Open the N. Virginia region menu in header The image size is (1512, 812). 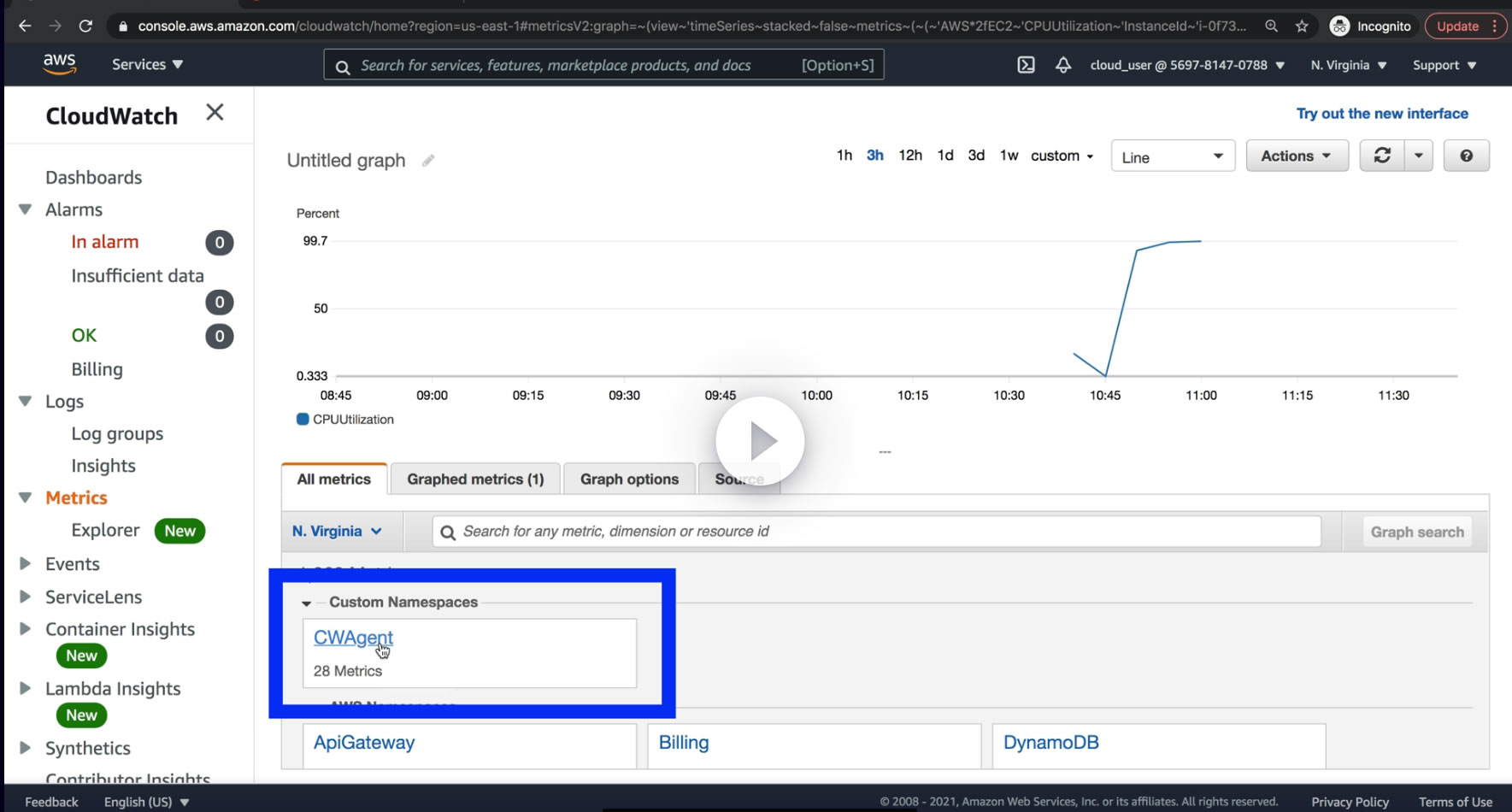tap(1349, 65)
